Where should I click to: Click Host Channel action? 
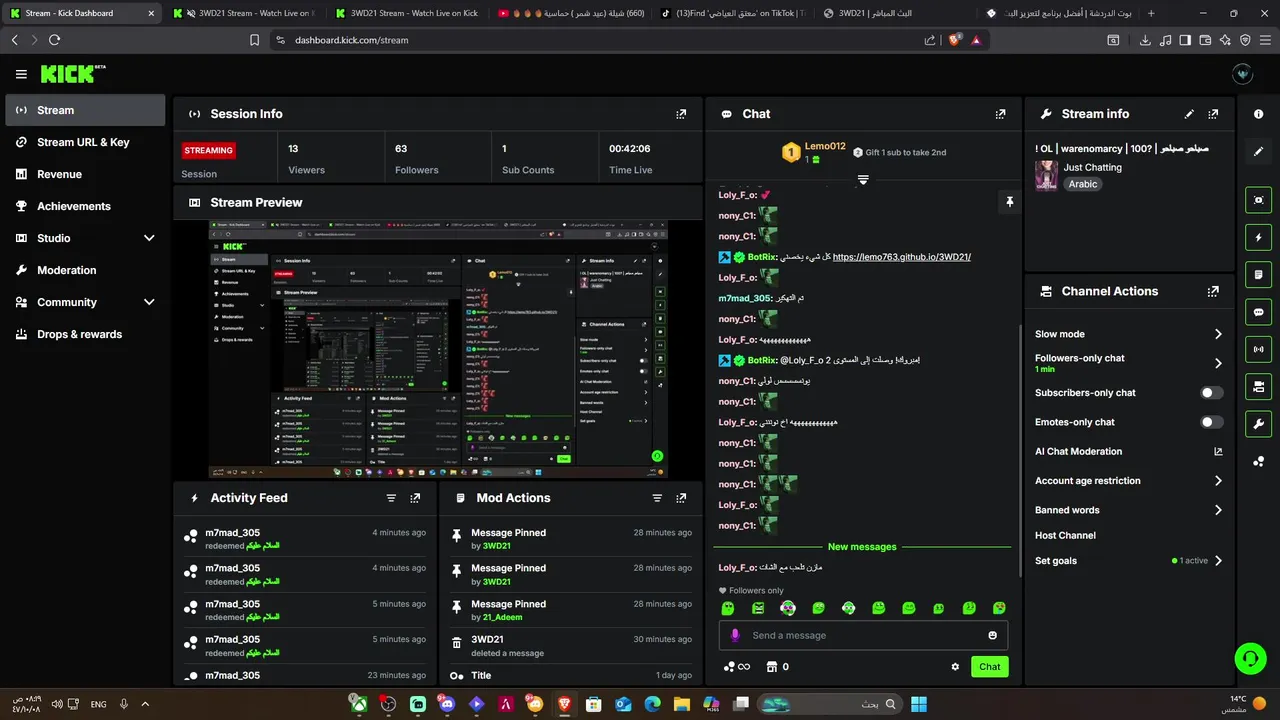(x=1065, y=536)
